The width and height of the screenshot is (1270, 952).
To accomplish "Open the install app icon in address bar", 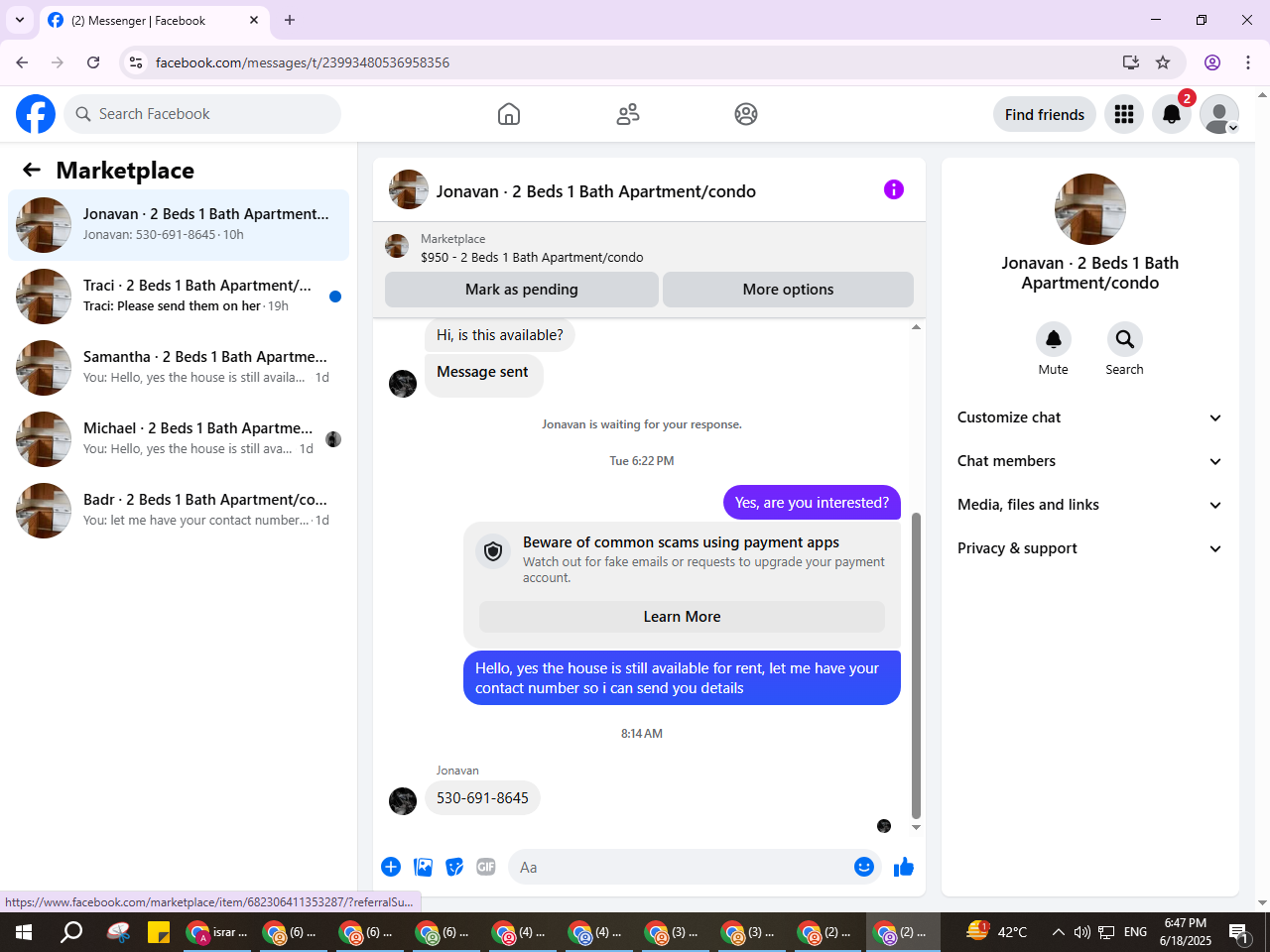I will point(1130,62).
